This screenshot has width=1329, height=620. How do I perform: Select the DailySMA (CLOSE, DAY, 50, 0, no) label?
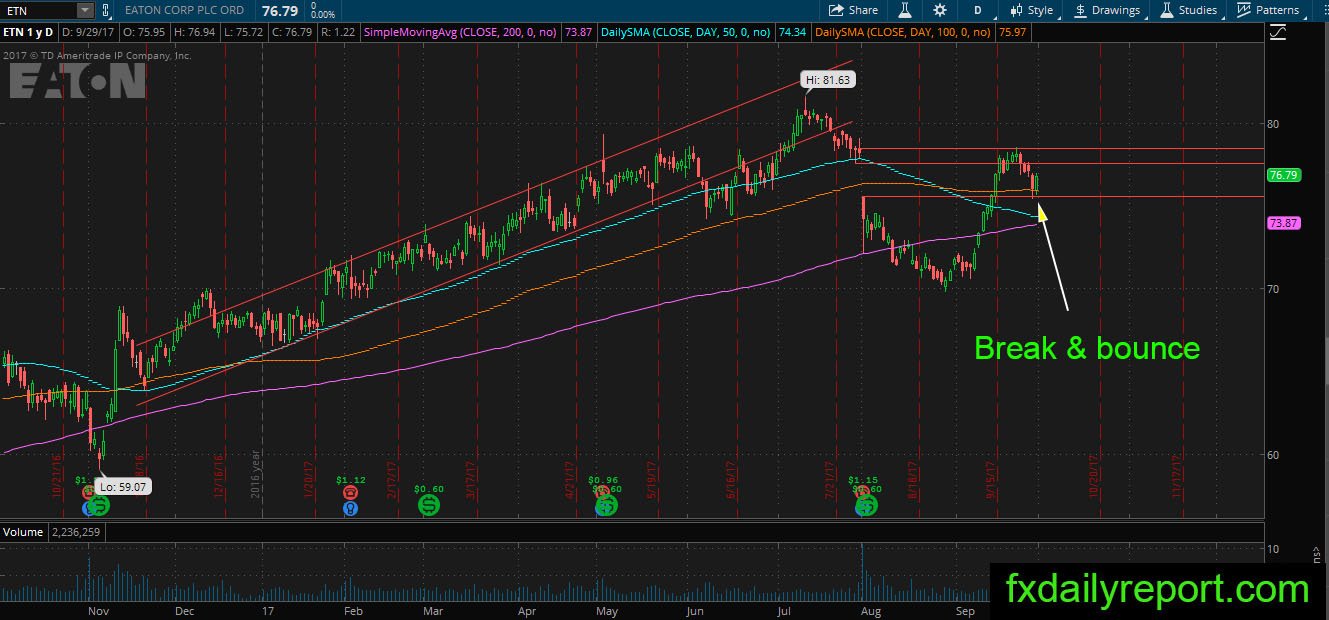pos(686,33)
